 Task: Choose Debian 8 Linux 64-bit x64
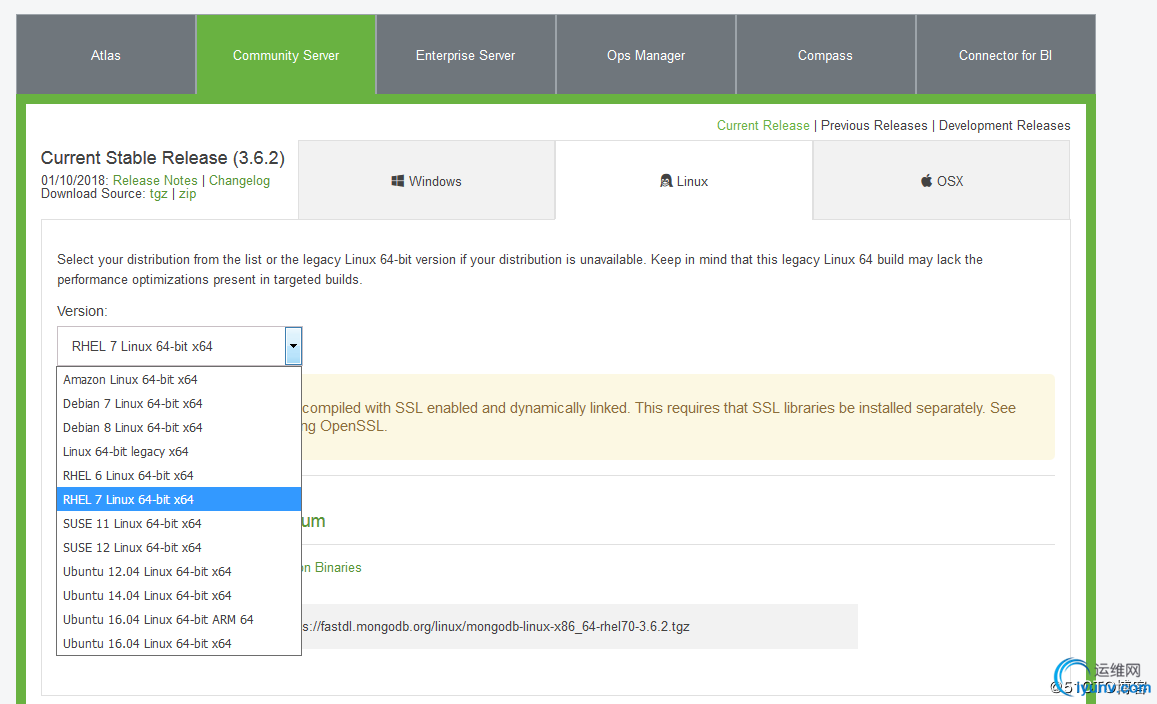click(x=179, y=427)
